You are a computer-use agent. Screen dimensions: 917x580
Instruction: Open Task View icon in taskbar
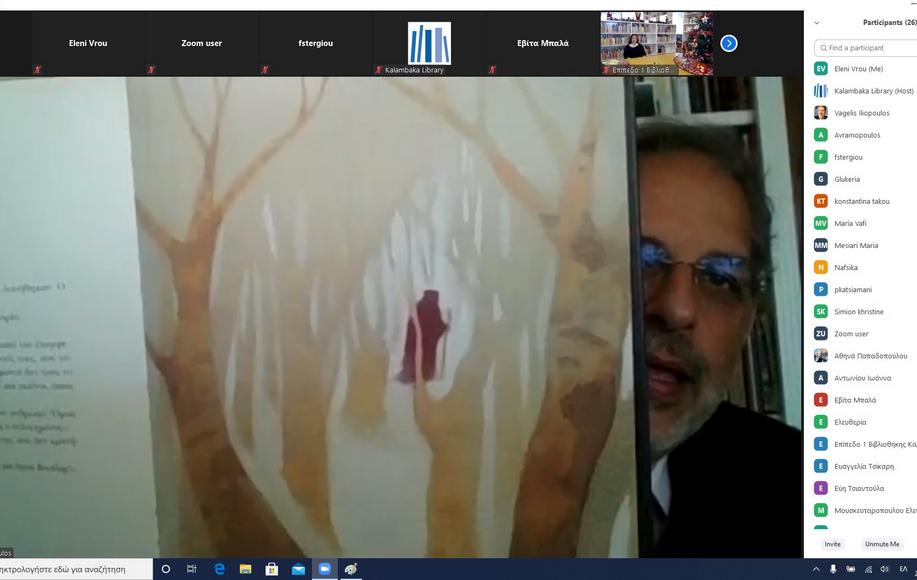coord(191,569)
